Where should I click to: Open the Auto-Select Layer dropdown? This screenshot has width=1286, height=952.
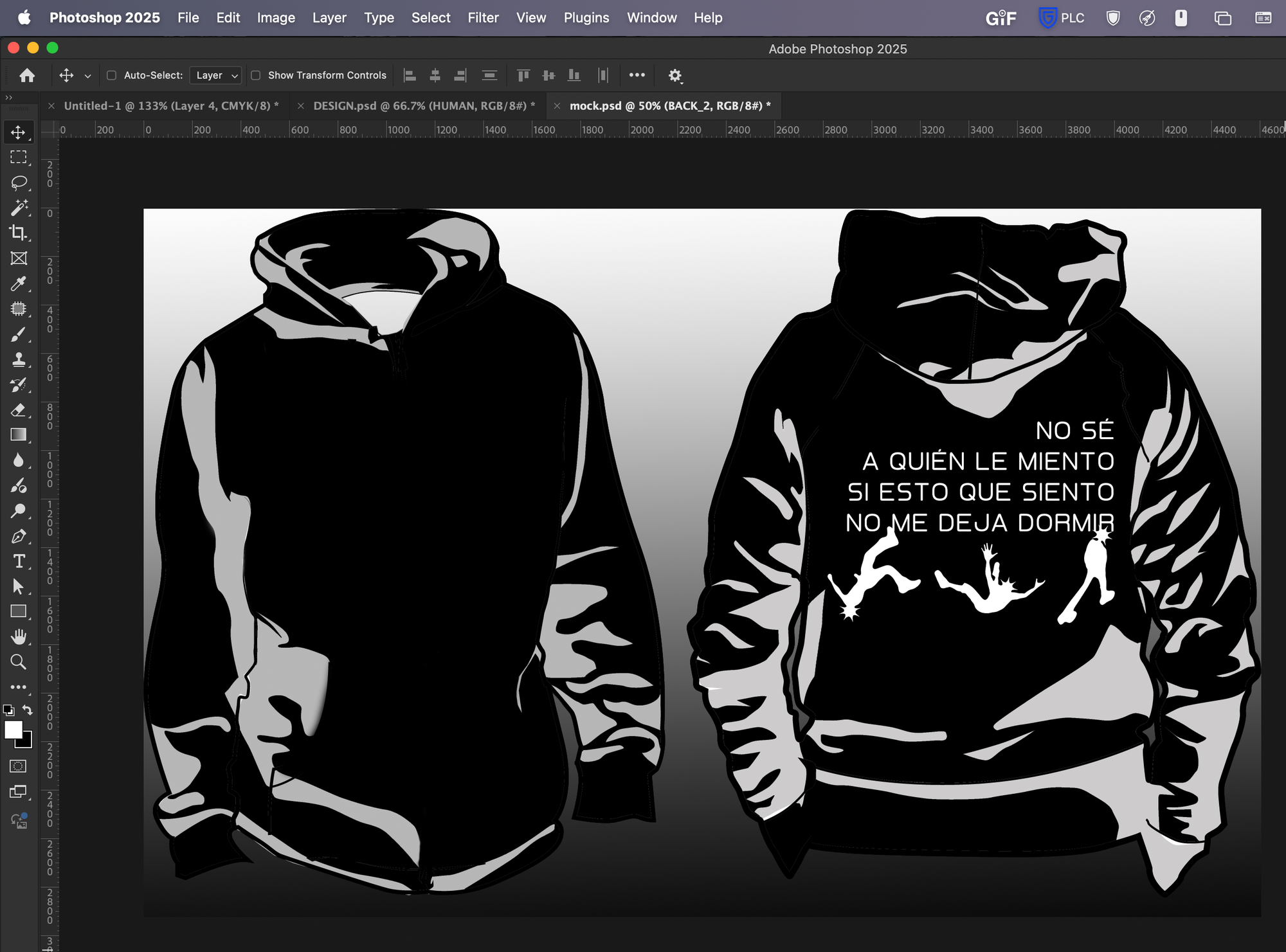(216, 75)
